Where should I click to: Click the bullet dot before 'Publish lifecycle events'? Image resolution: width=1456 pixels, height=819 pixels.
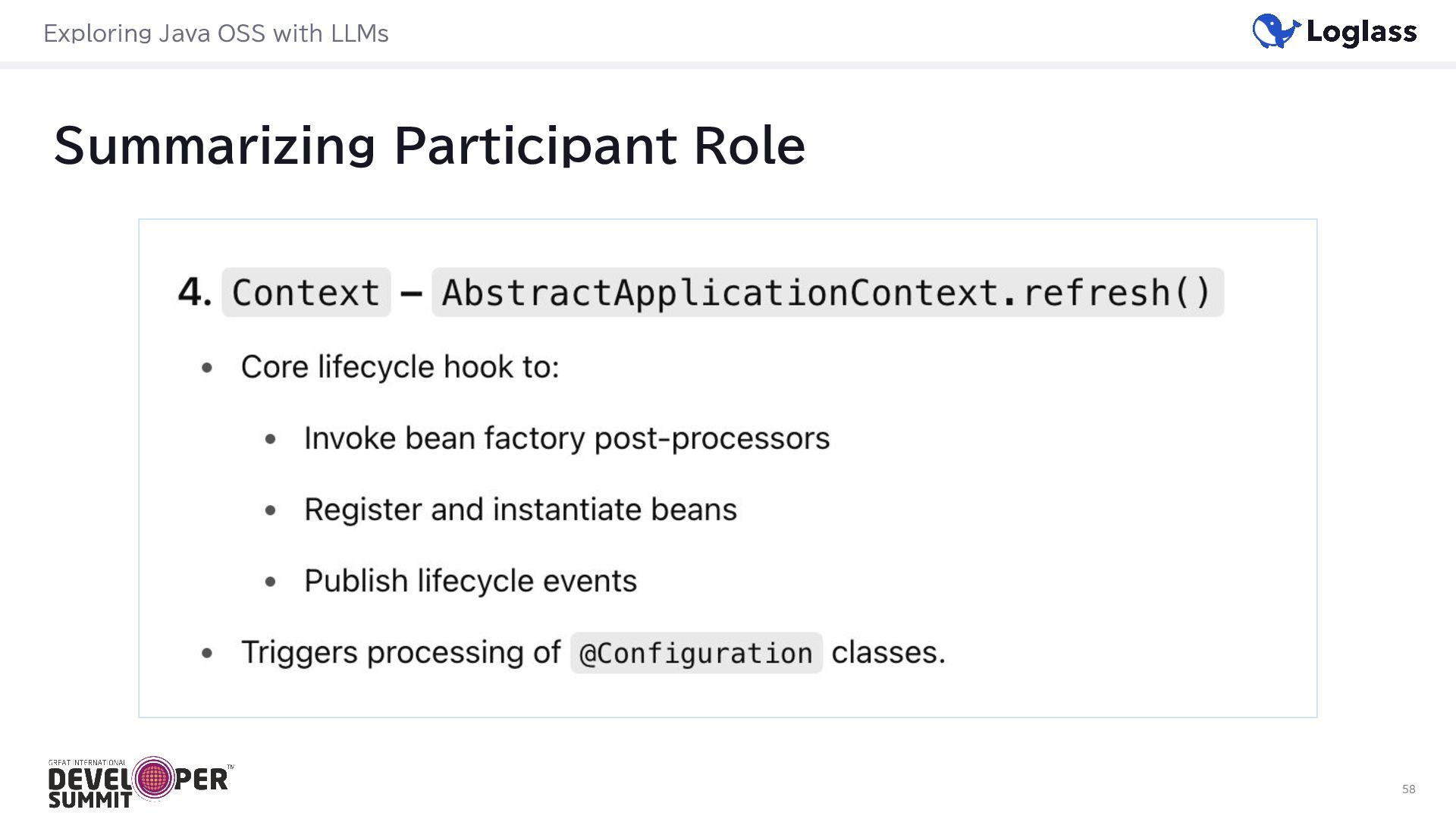(271, 582)
